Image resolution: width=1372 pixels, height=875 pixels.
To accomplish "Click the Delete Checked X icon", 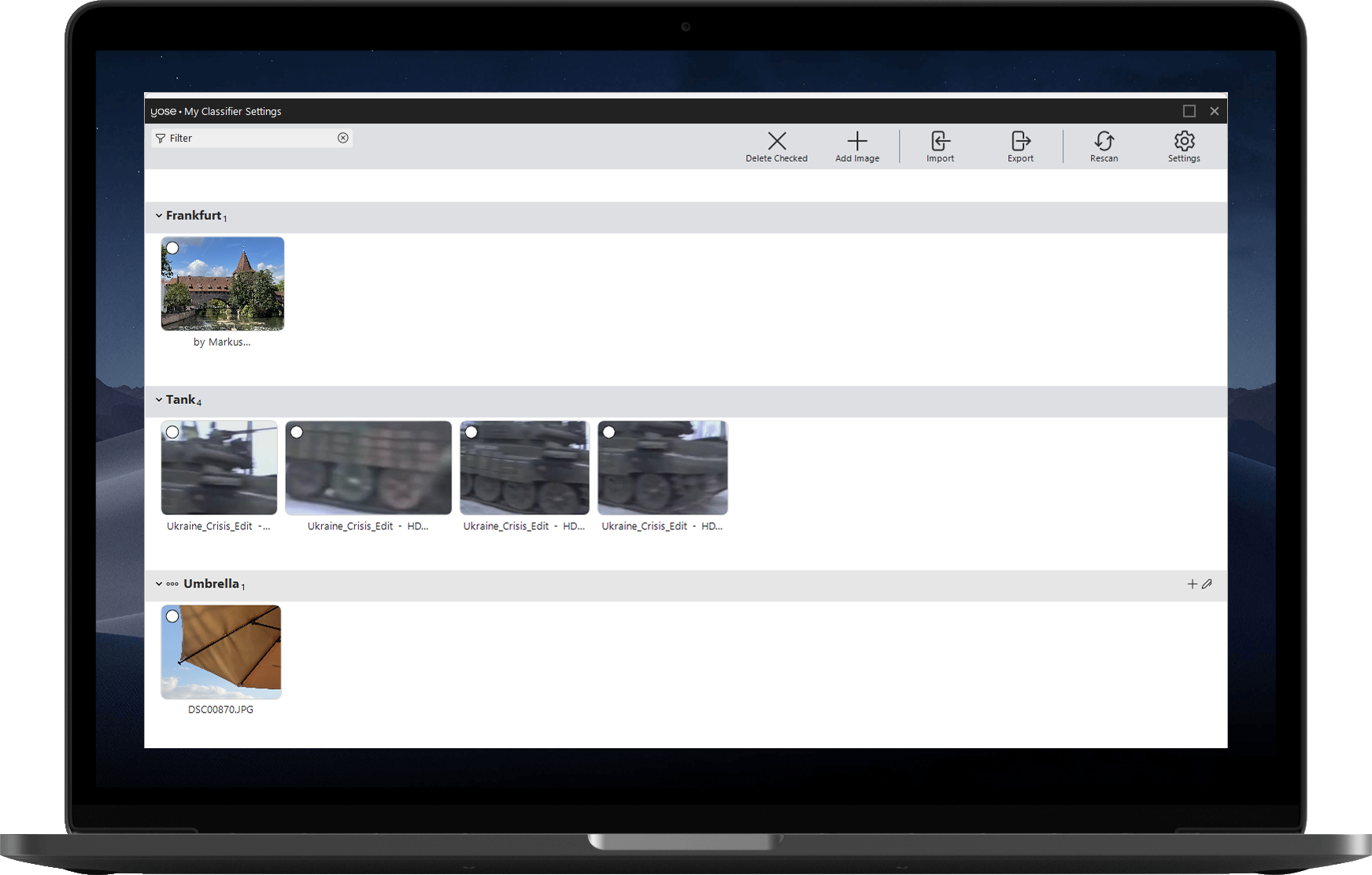I will (776, 142).
